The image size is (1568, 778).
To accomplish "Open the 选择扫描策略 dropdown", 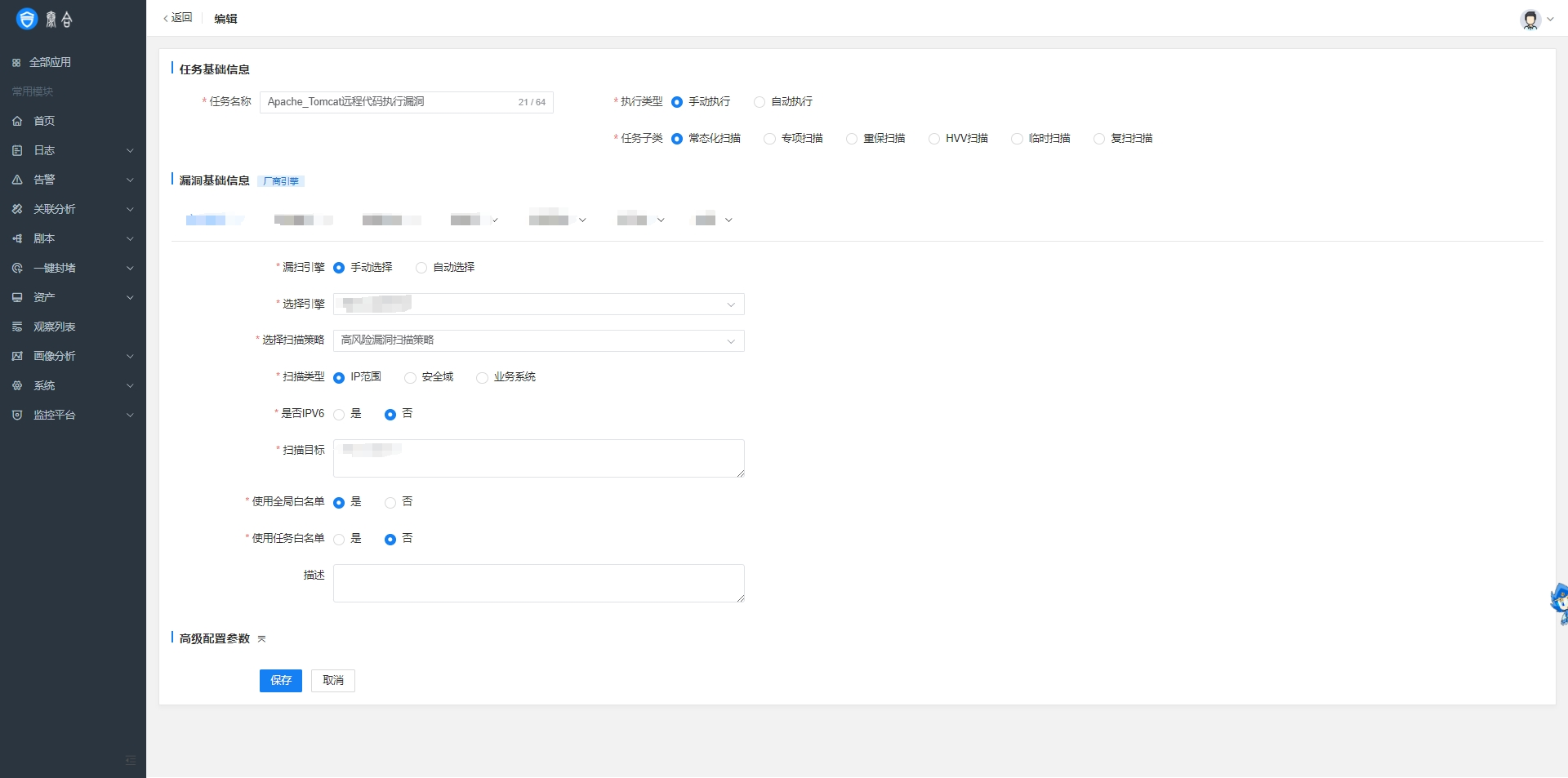I will (x=538, y=340).
